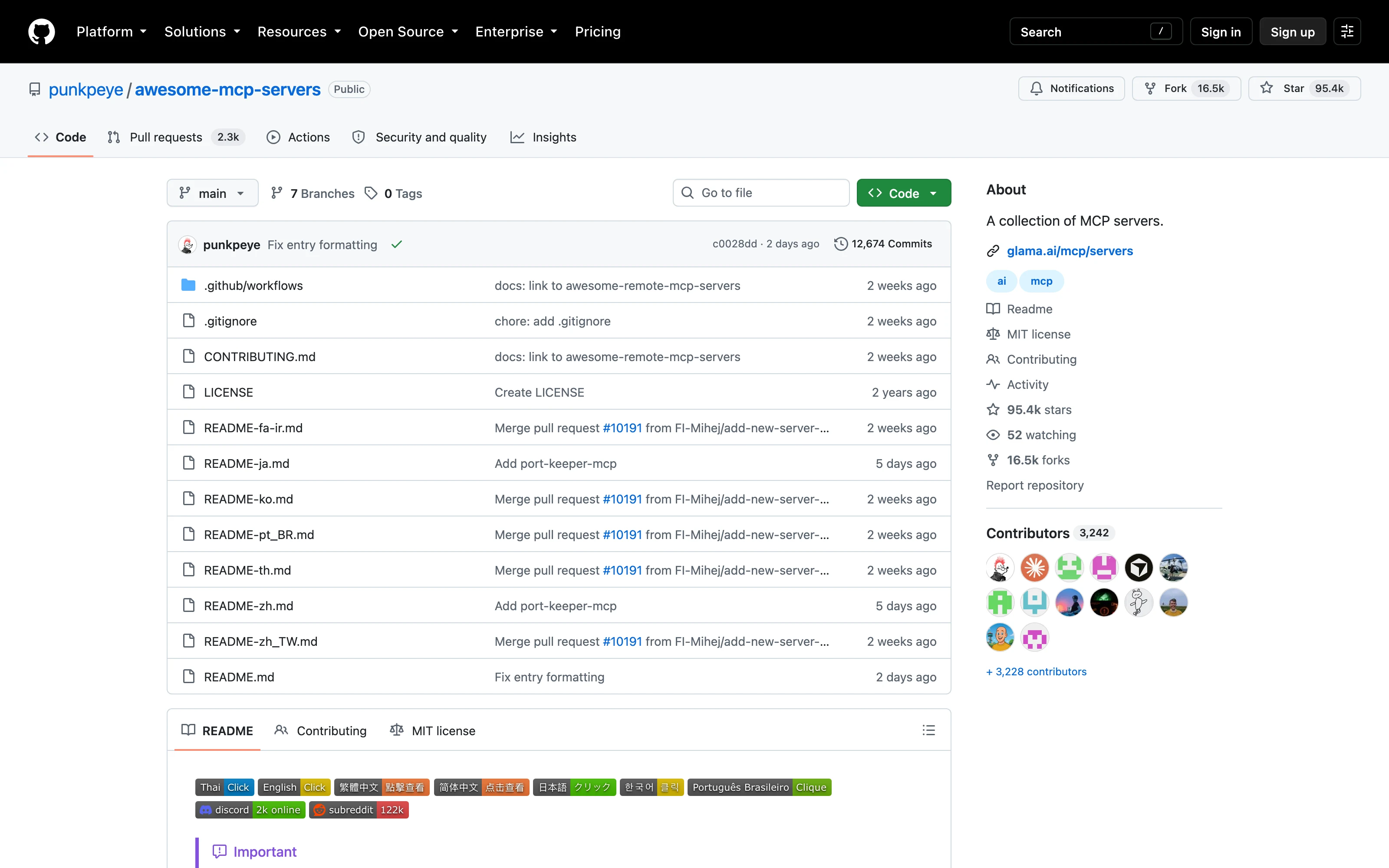The image size is (1389, 868).
Task: Click the ai topic tag
Action: point(1001,281)
